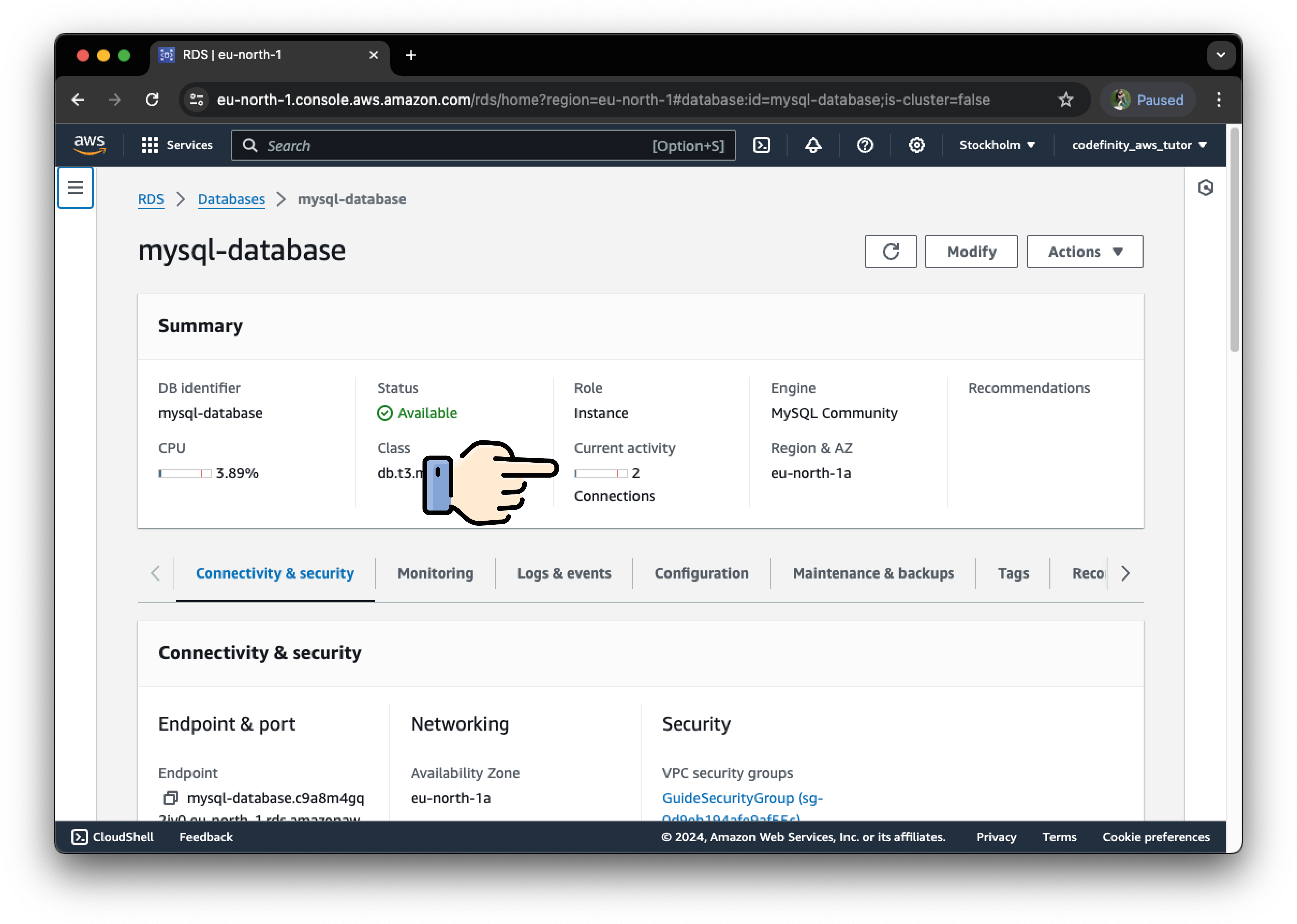Copy the endpoint address
Viewport: 1297px width, 924px height.
(170, 798)
